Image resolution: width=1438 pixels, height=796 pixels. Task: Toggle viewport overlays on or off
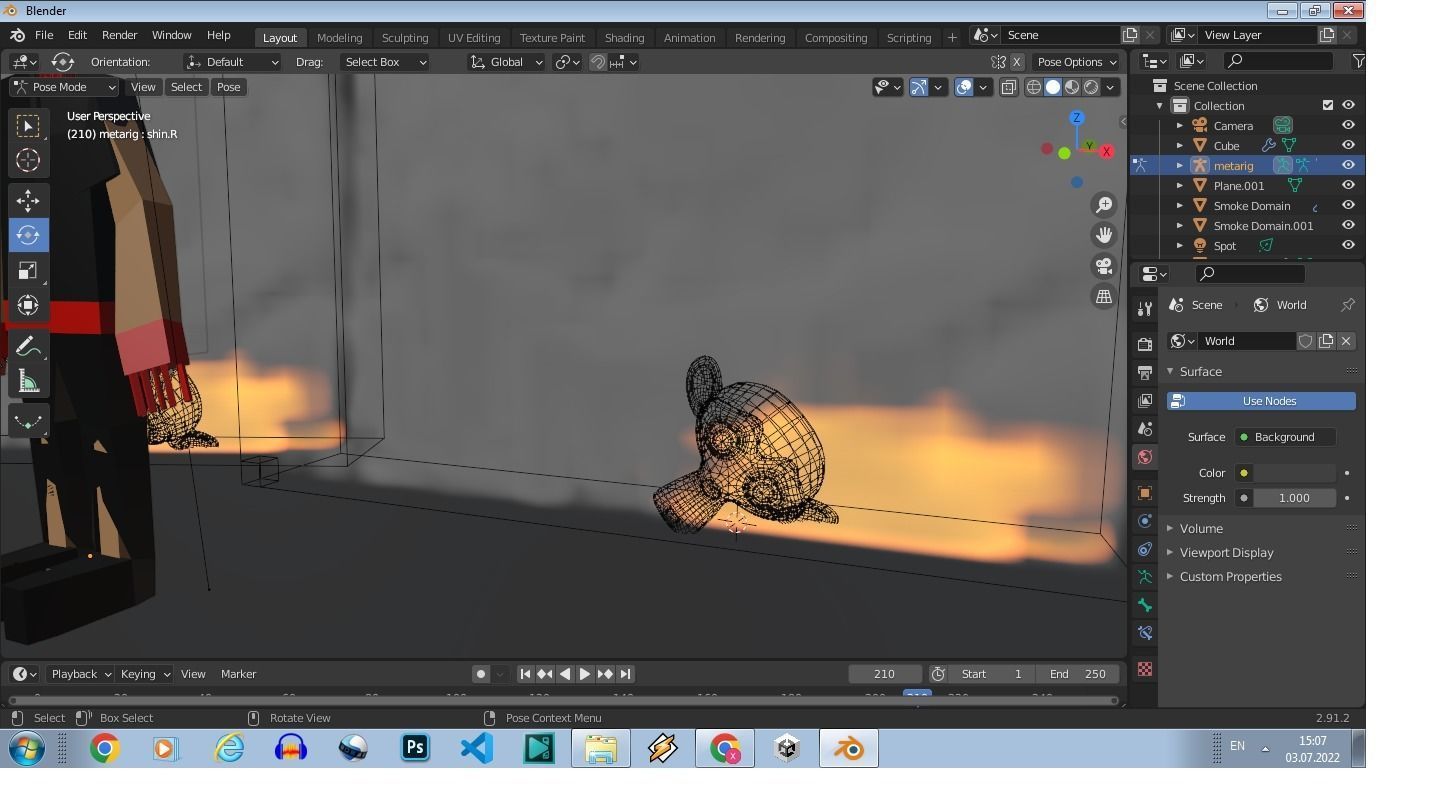tap(964, 87)
